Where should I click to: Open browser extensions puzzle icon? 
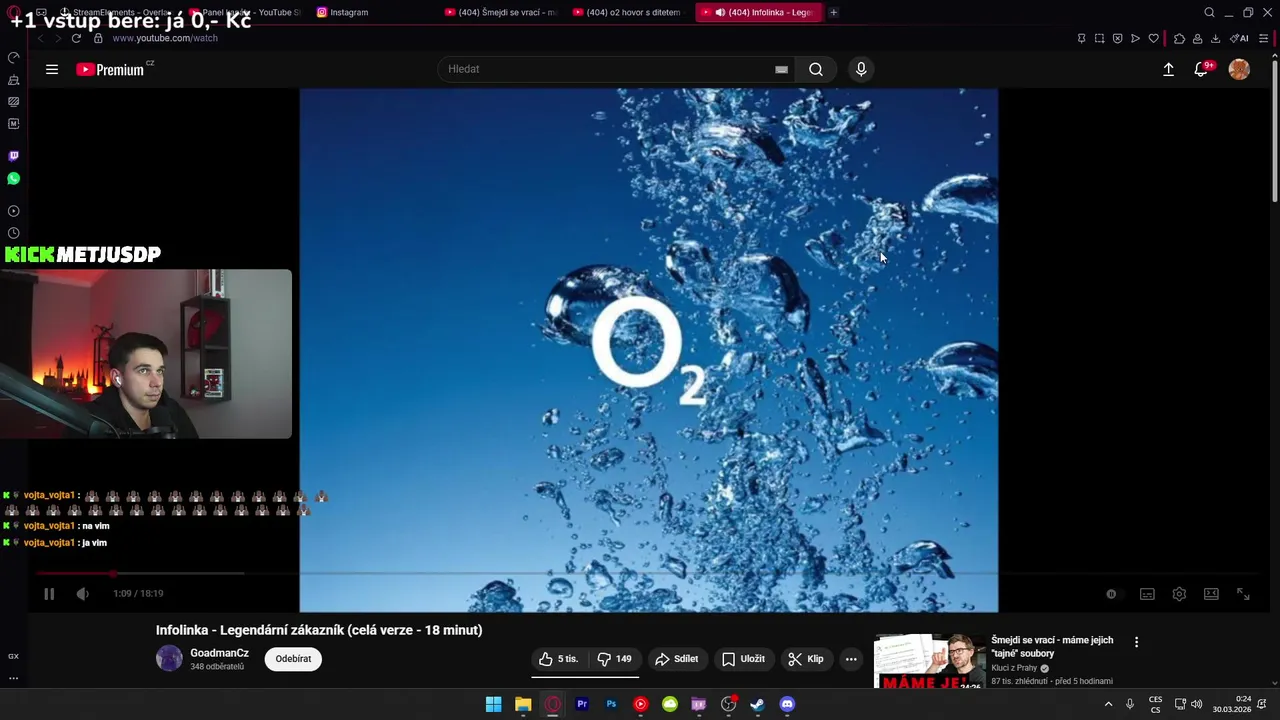1179,38
